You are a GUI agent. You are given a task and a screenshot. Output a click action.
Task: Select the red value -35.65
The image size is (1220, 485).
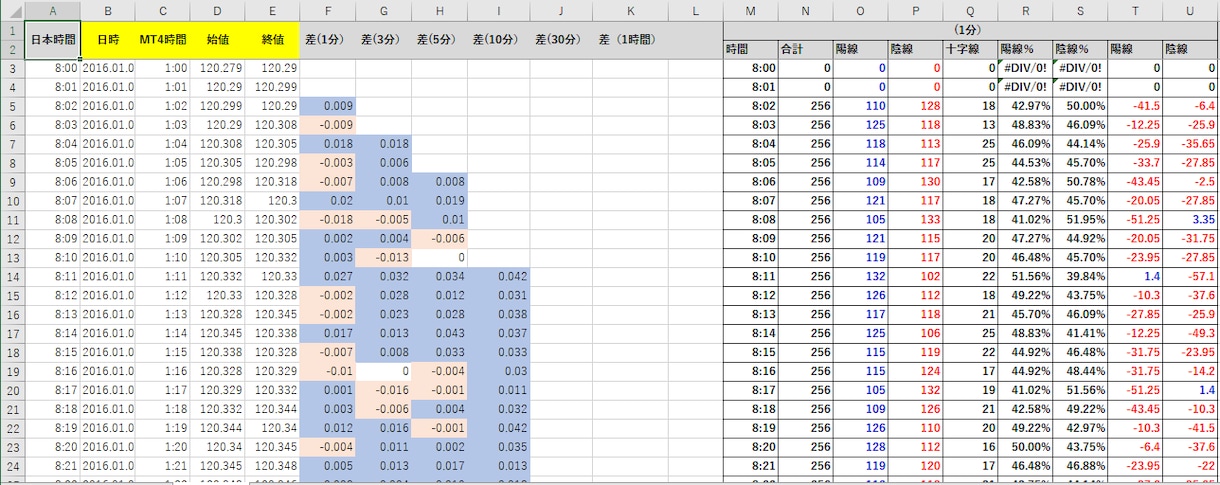[1190, 144]
